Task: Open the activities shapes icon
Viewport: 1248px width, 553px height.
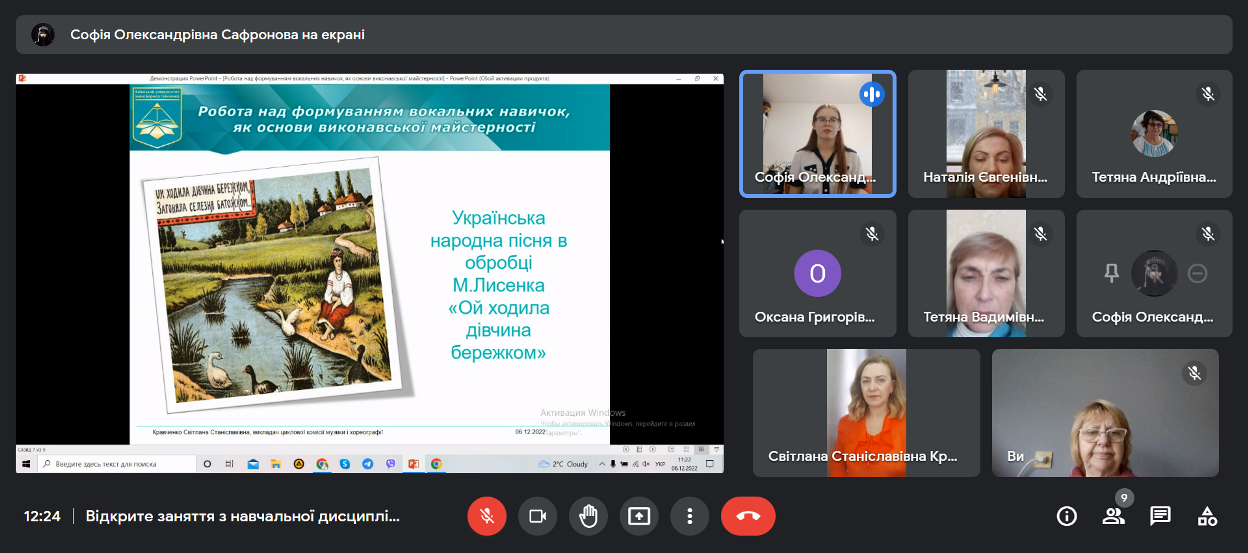Action: (1207, 516)
